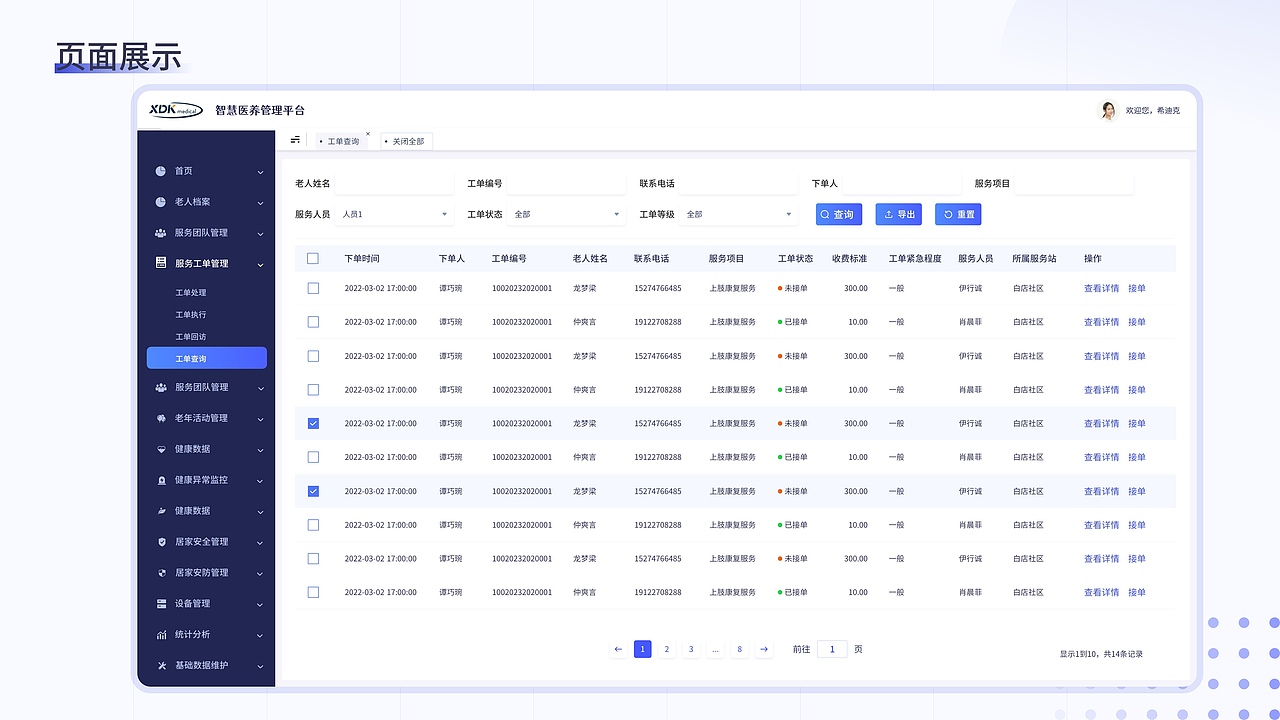Focus the 老人姓名 input field
Viewport: 1280px width, 720px height.
click(394, 184)
